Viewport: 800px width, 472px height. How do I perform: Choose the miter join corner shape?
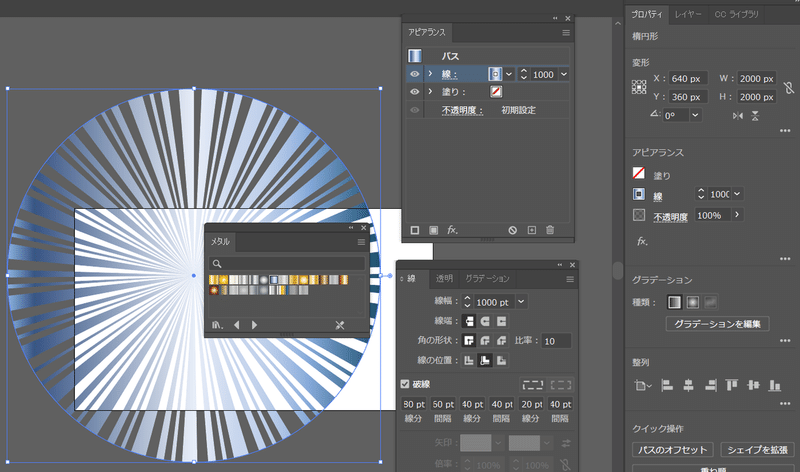pyautogui.click(x=468, y=340)
